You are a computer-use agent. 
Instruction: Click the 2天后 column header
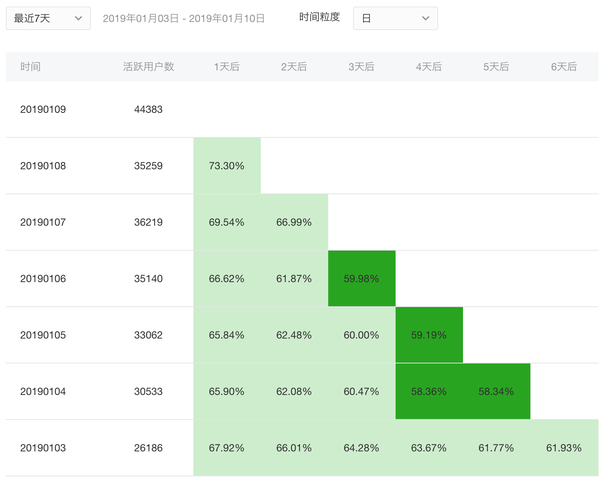pyautogui.click(x=294, y=67)
